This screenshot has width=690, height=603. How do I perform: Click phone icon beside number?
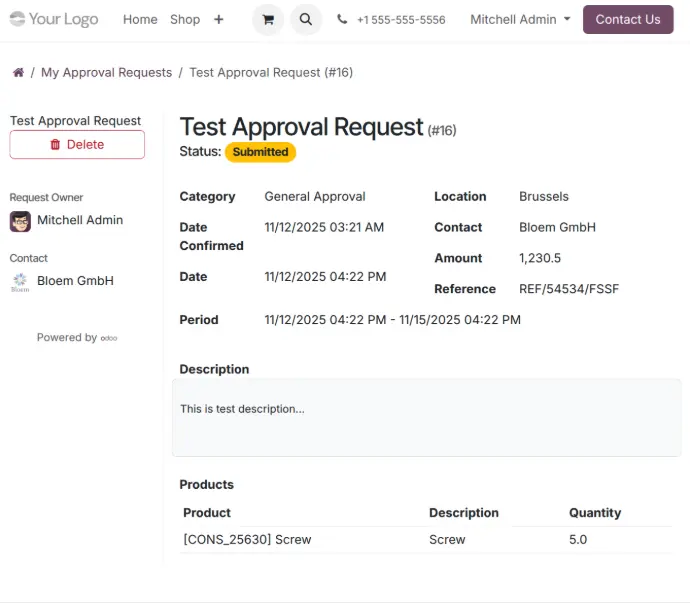tap(343, 20)
